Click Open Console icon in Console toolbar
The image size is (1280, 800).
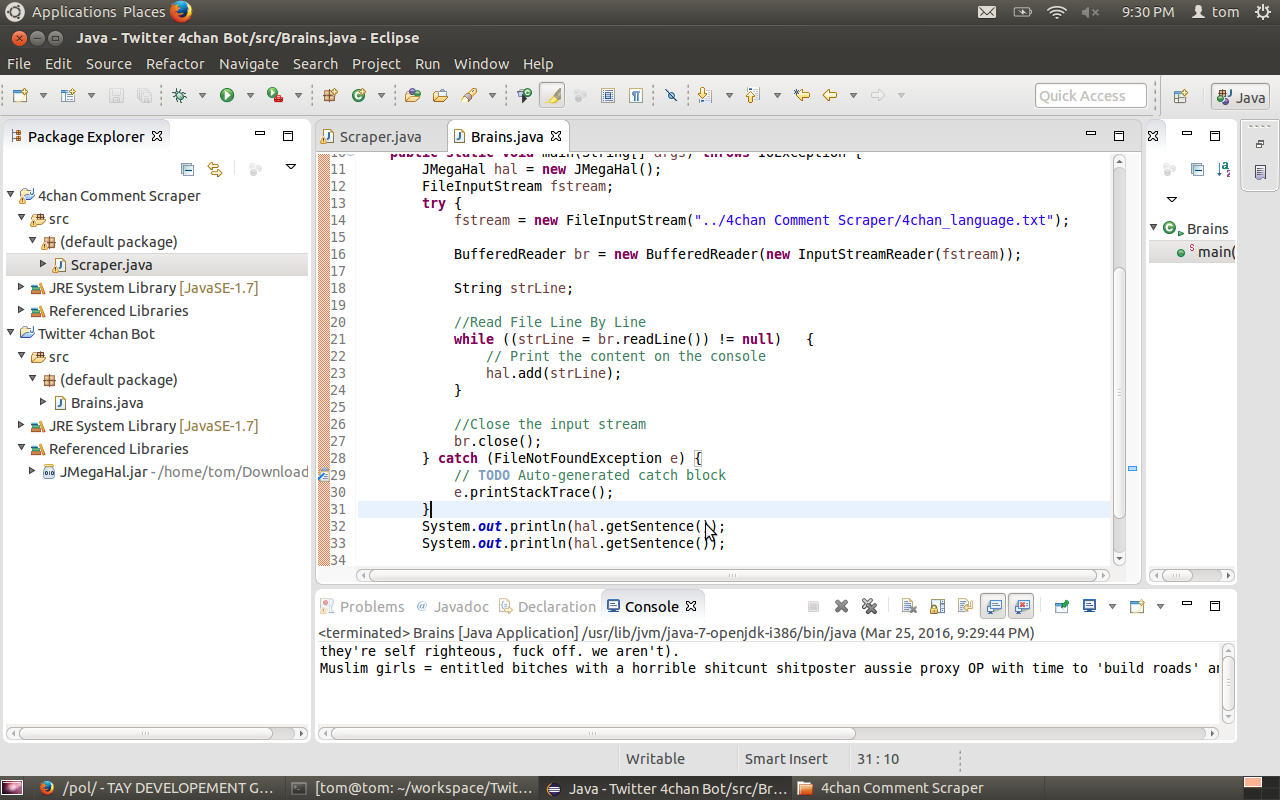pyautogui.click(x=1137, y=606)
